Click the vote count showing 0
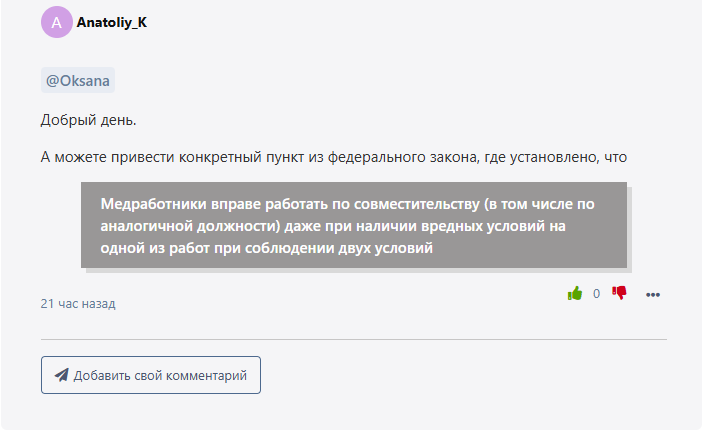This screenshot has height=434, width=707. (596, 294)
